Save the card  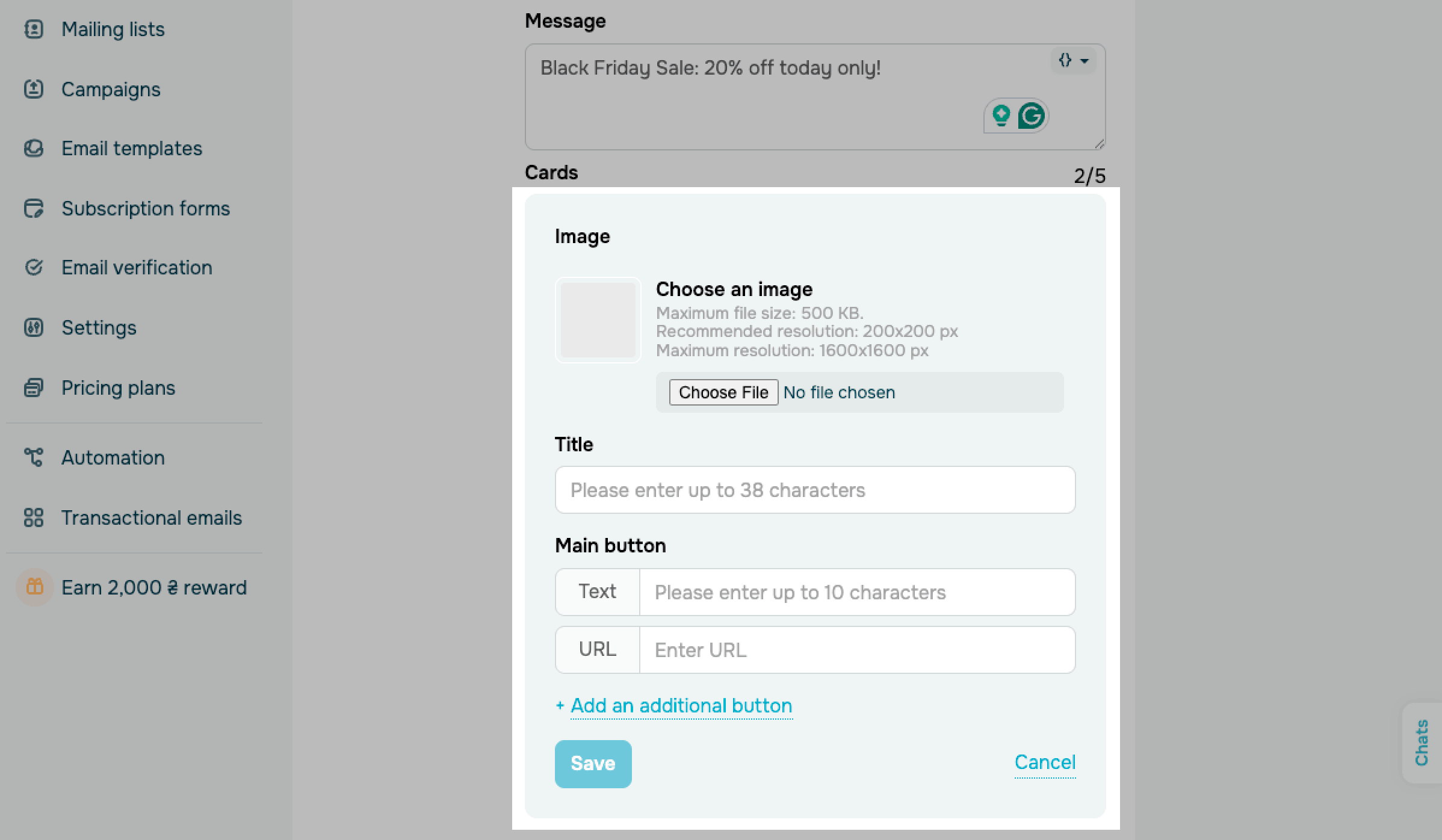[593, 764]
